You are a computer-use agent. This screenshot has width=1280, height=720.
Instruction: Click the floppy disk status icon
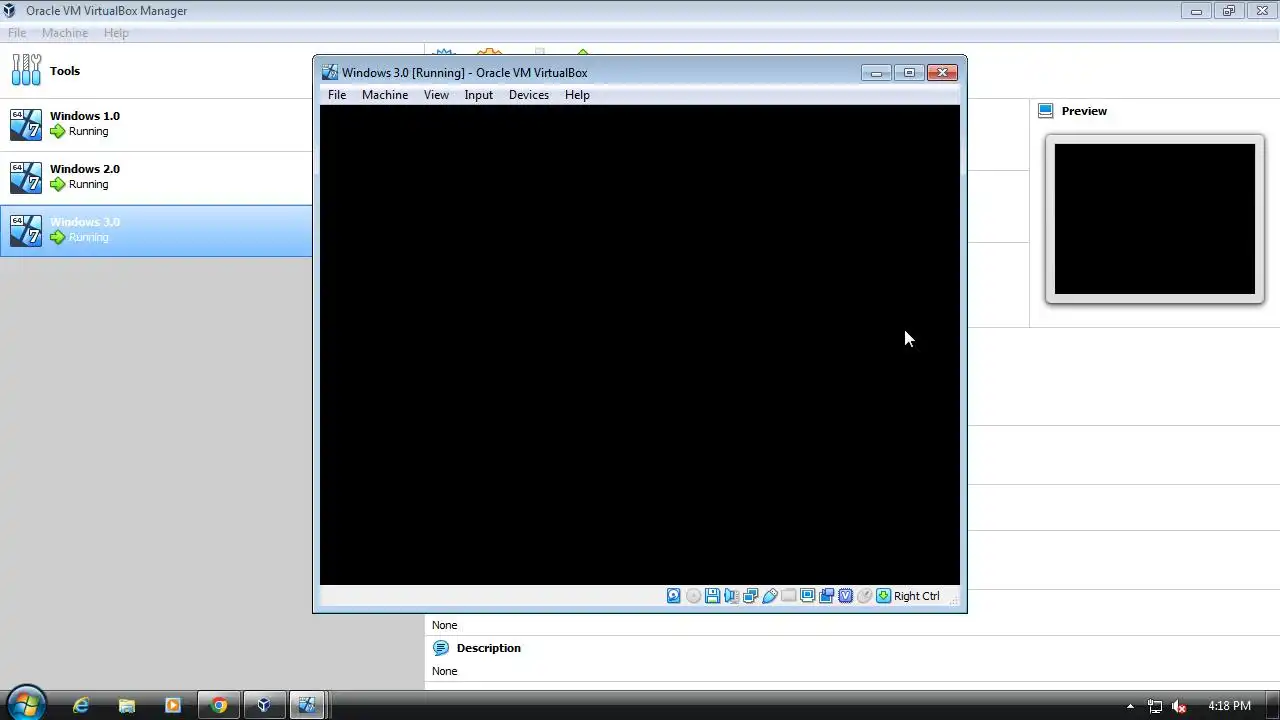[x=712, y=596]
